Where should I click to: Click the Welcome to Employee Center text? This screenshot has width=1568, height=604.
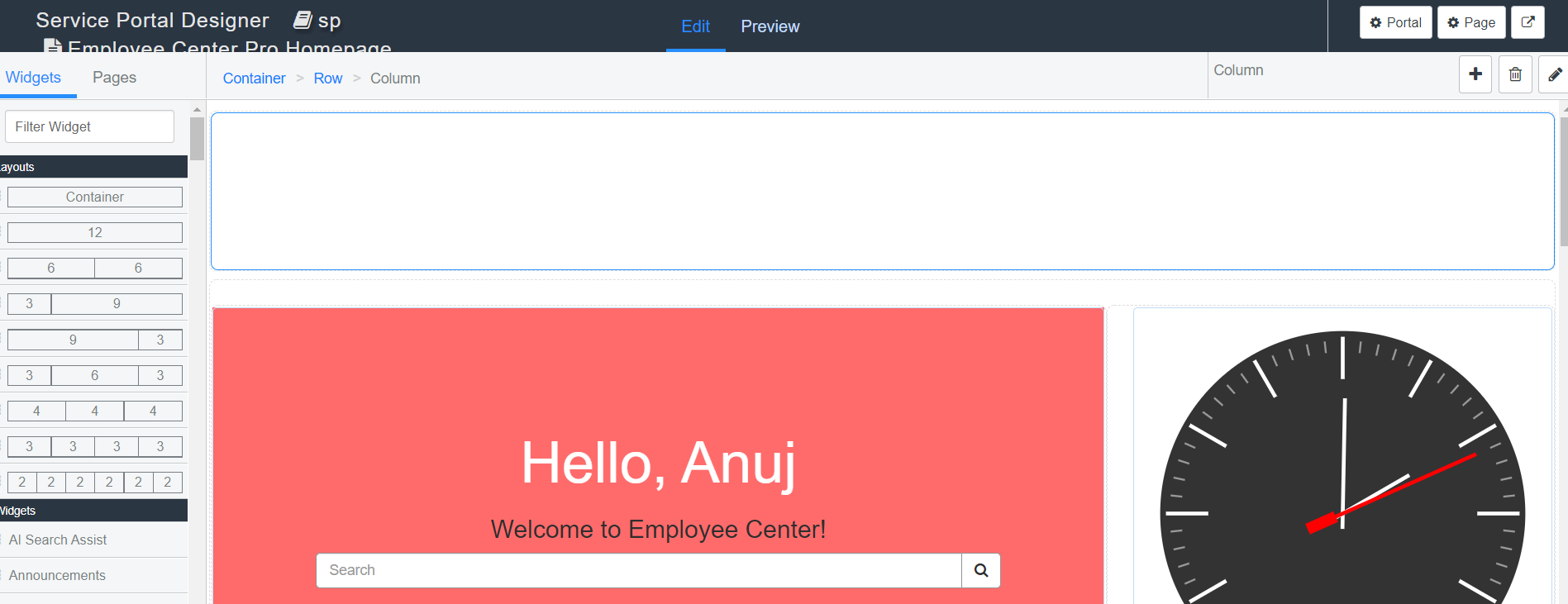coord(659,529)
